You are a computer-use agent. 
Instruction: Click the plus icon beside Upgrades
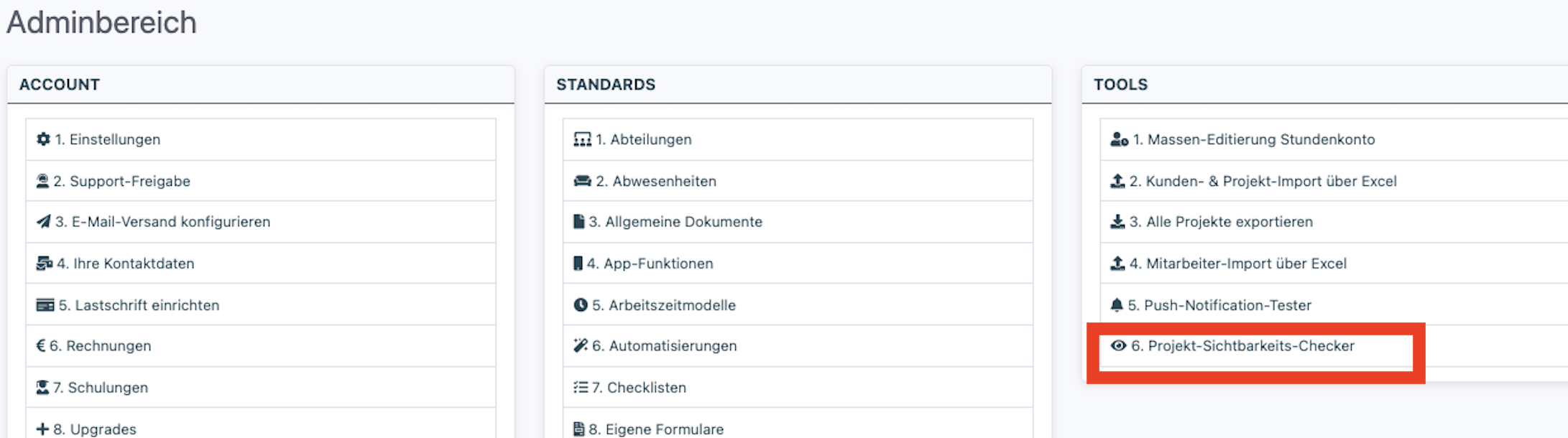coord(43,429)
